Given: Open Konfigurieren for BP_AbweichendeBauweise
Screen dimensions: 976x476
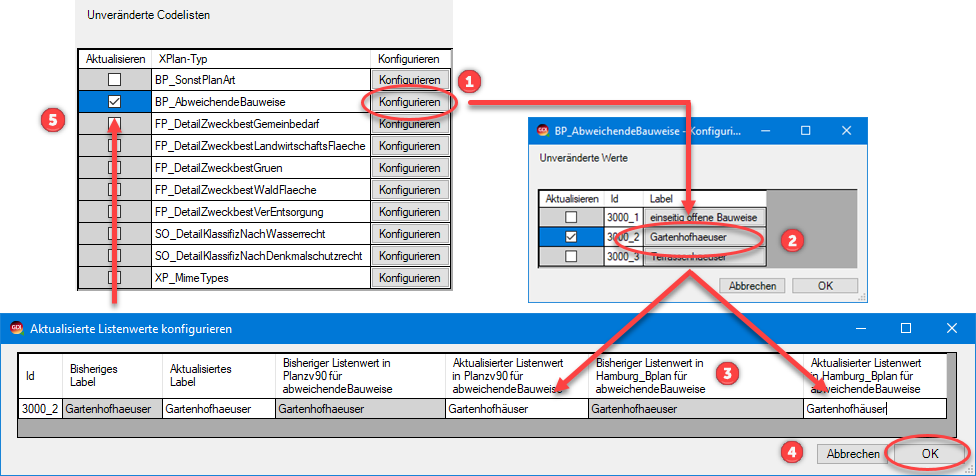Looking at the screenshot, I should click(x=410, y=102).
